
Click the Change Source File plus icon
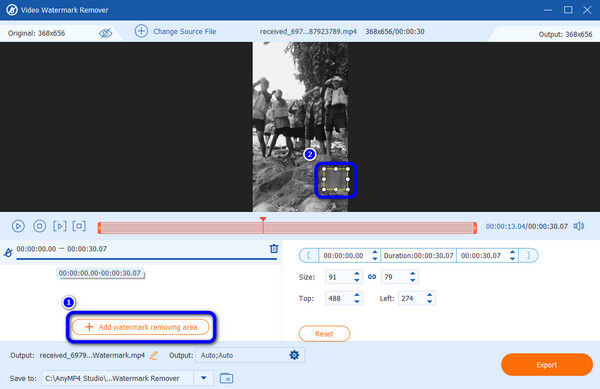[141, 31]
